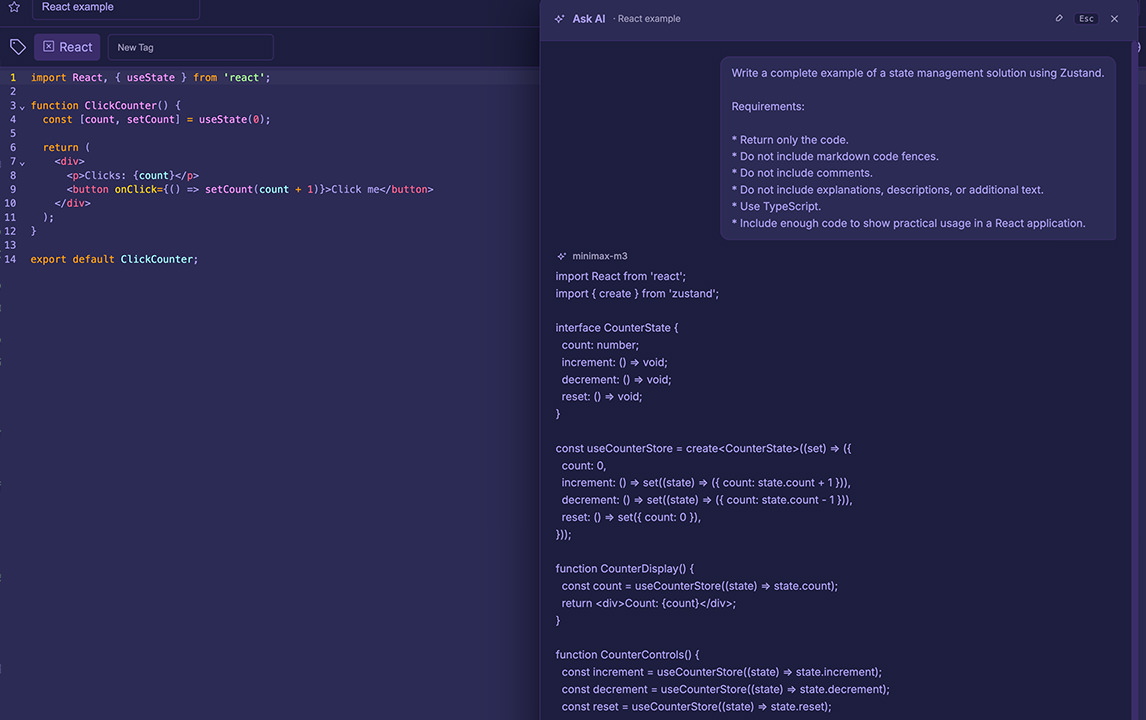Click the 'const increment = useCounterStore' line
The width and height of the screenshot is (1146, 720).
pos(722,672)
